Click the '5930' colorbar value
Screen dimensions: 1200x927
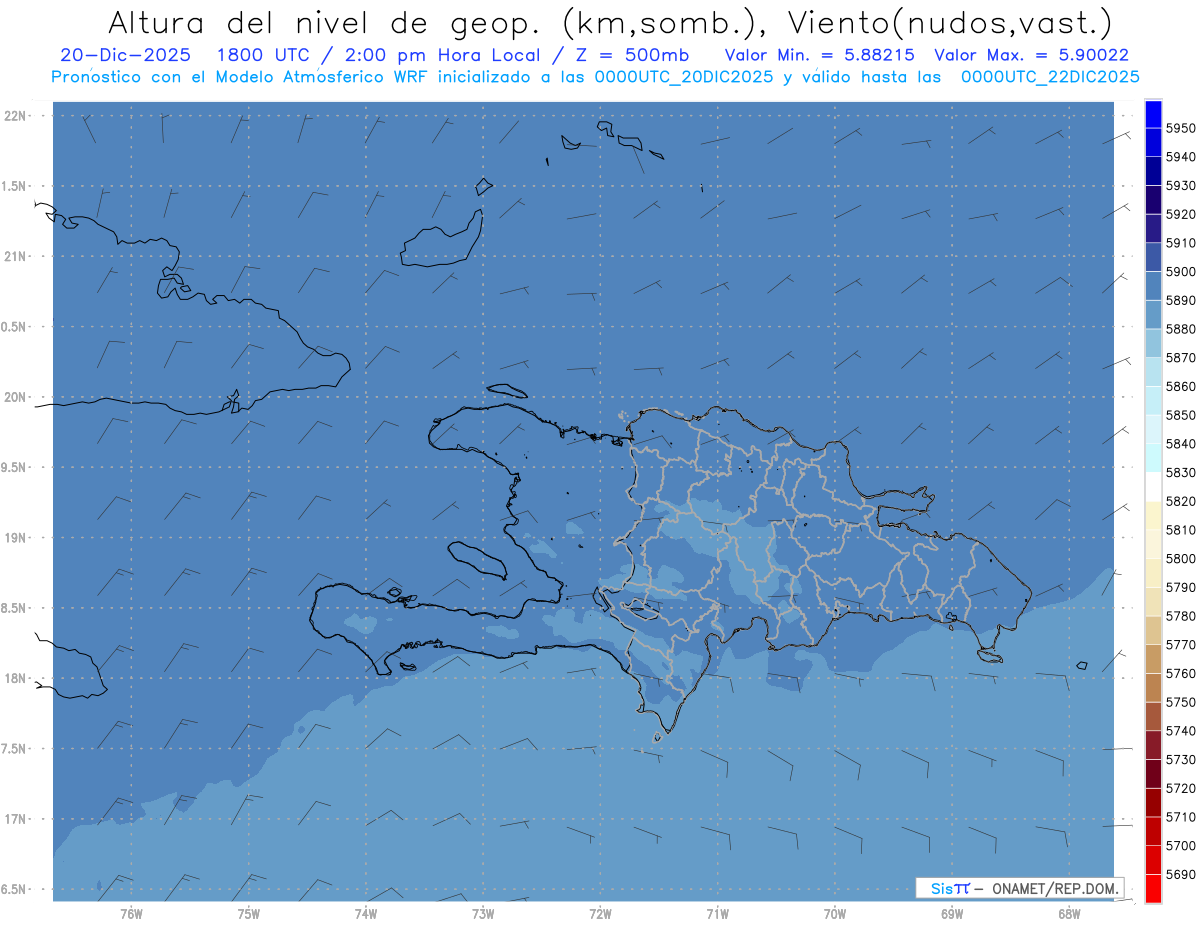coord(1181,186)
